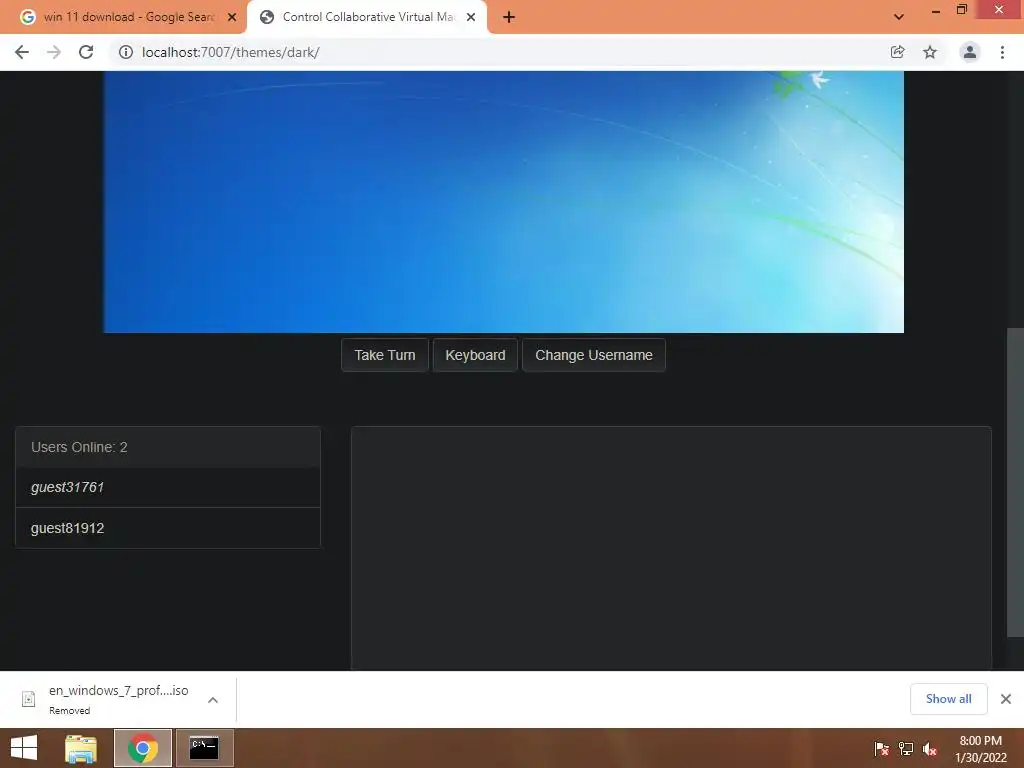Click Show all downloads button
The height and width of the screenshot is (768, 1024).
948,699
